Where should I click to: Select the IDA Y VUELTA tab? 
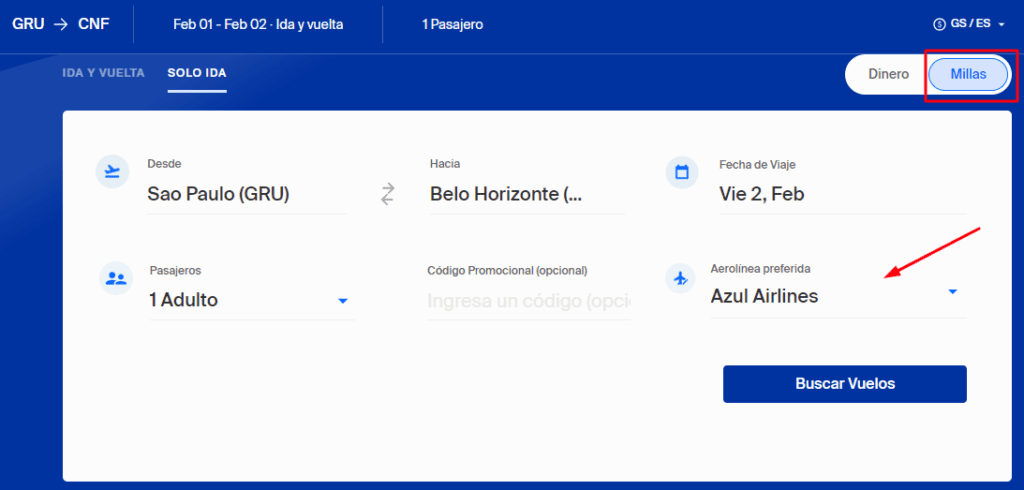point(103,74)
